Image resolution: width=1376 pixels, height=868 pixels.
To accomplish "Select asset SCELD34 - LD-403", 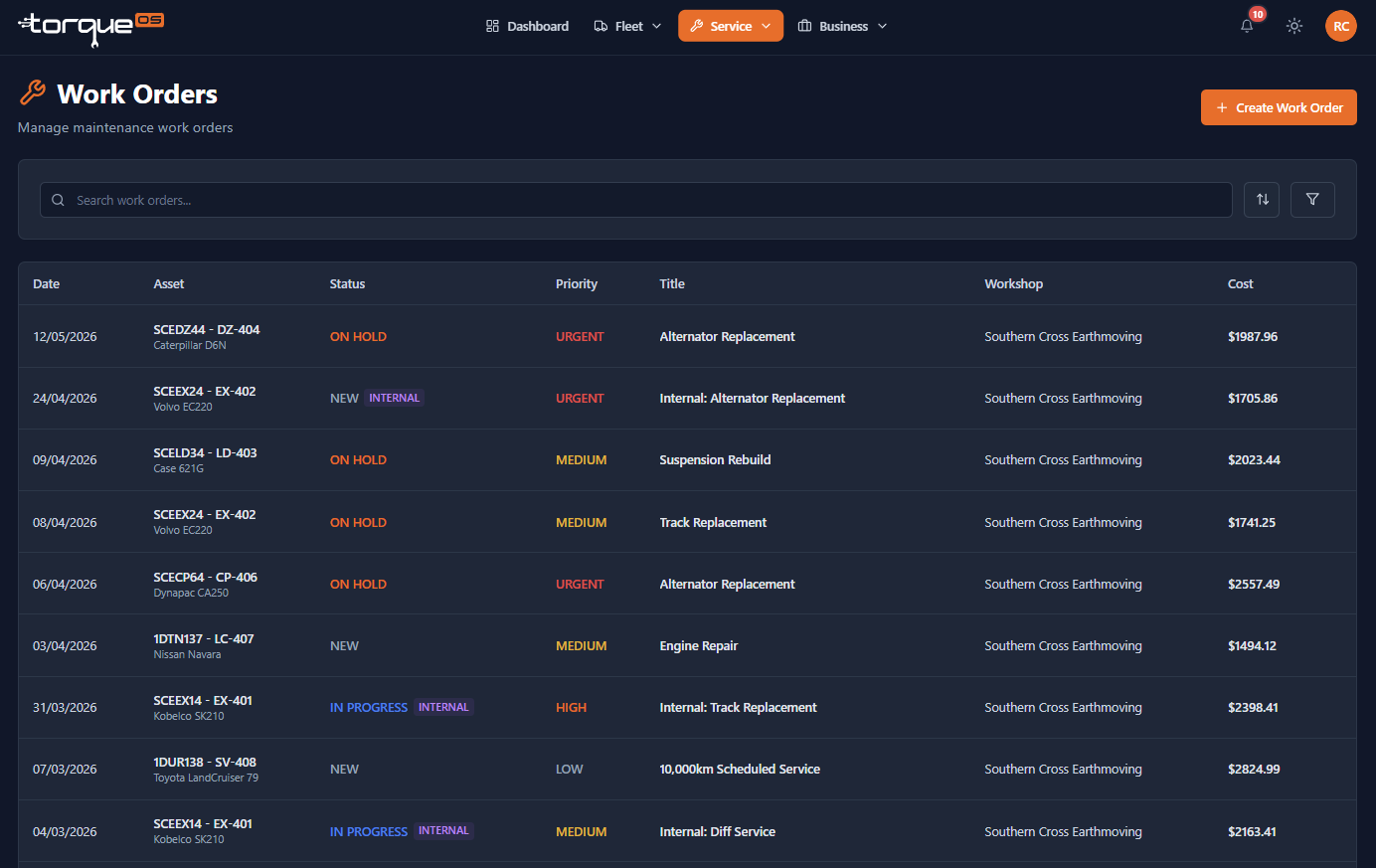I will tap(205, 452).
